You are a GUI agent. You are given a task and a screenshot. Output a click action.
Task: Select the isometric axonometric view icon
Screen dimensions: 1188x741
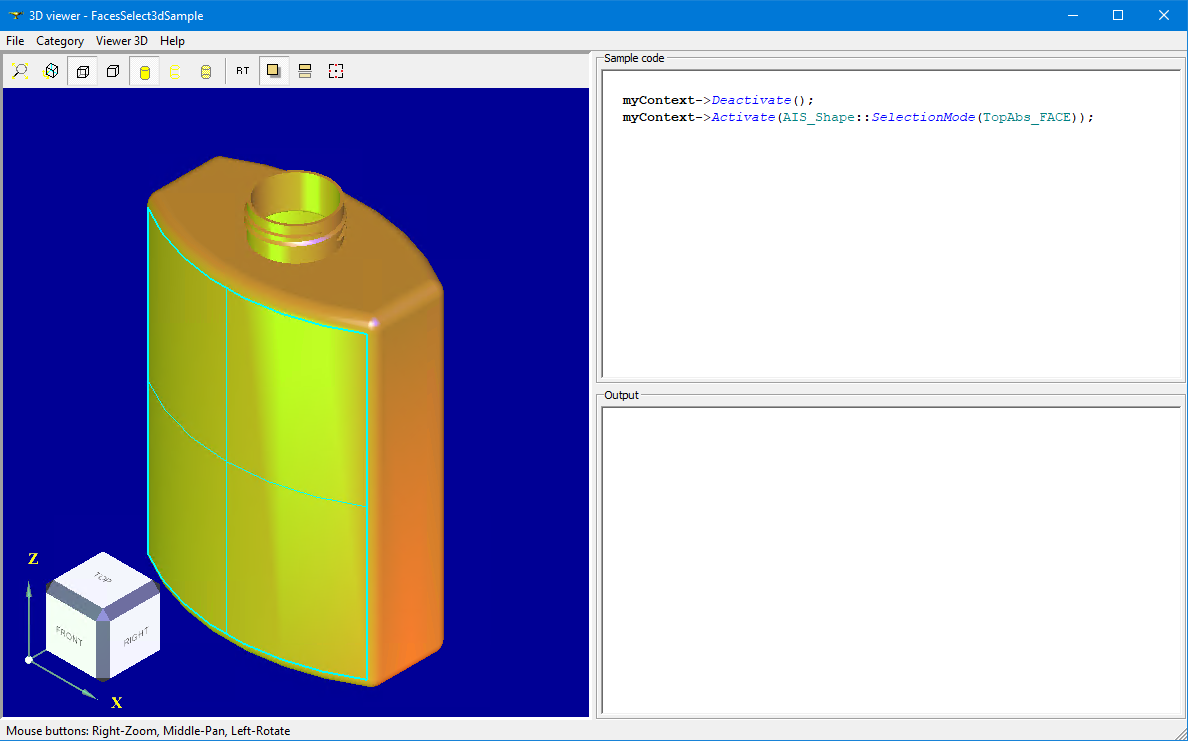[x=51, y=71]
